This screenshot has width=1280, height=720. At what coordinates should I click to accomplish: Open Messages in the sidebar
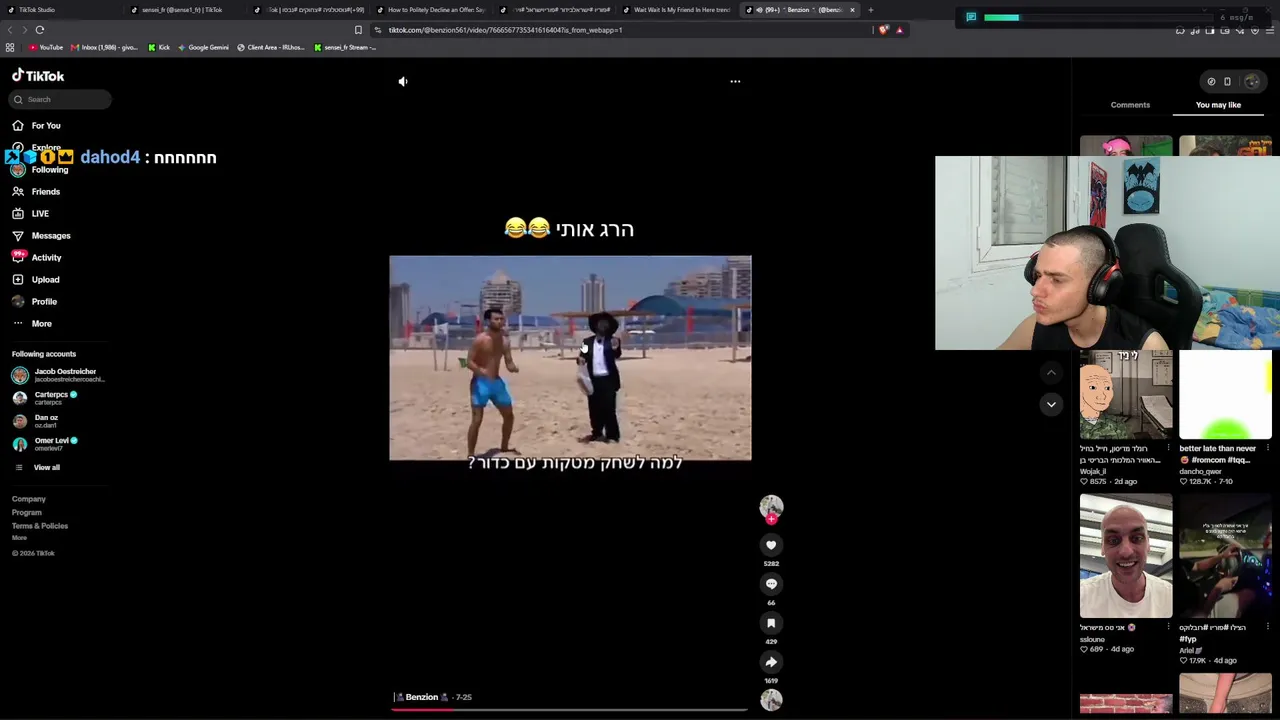pyautogui.click(x=51, y=236)
